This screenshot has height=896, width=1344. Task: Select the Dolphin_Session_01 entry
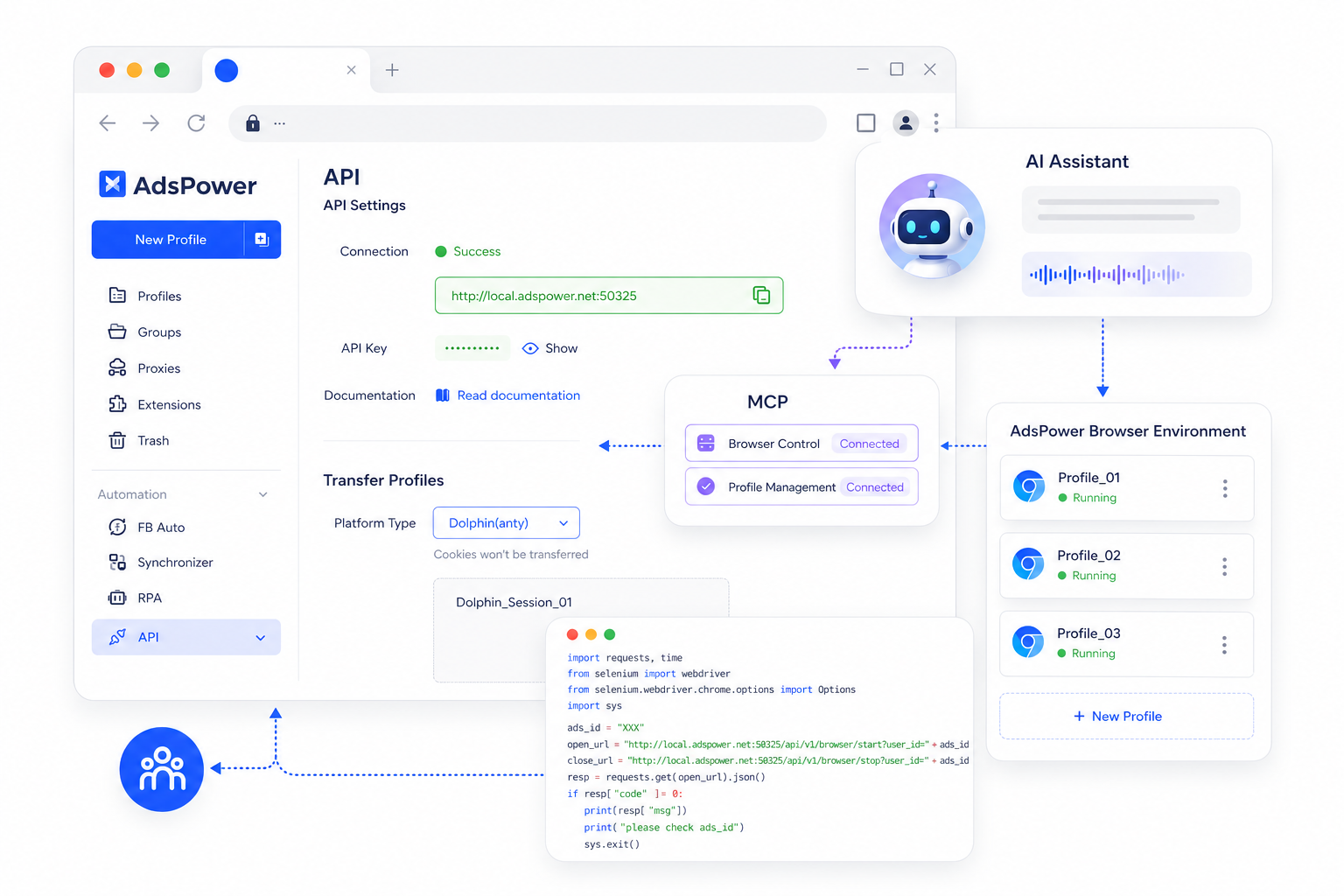tap(514, 602)
